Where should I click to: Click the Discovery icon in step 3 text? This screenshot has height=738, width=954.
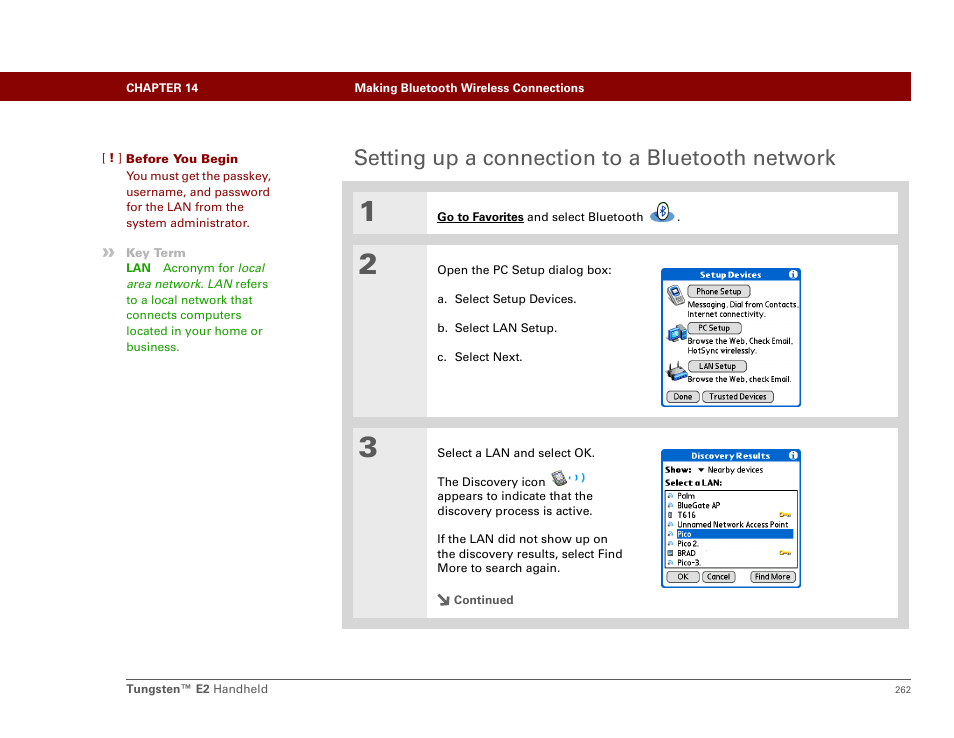pyautogui.click(x=568, y=478)
